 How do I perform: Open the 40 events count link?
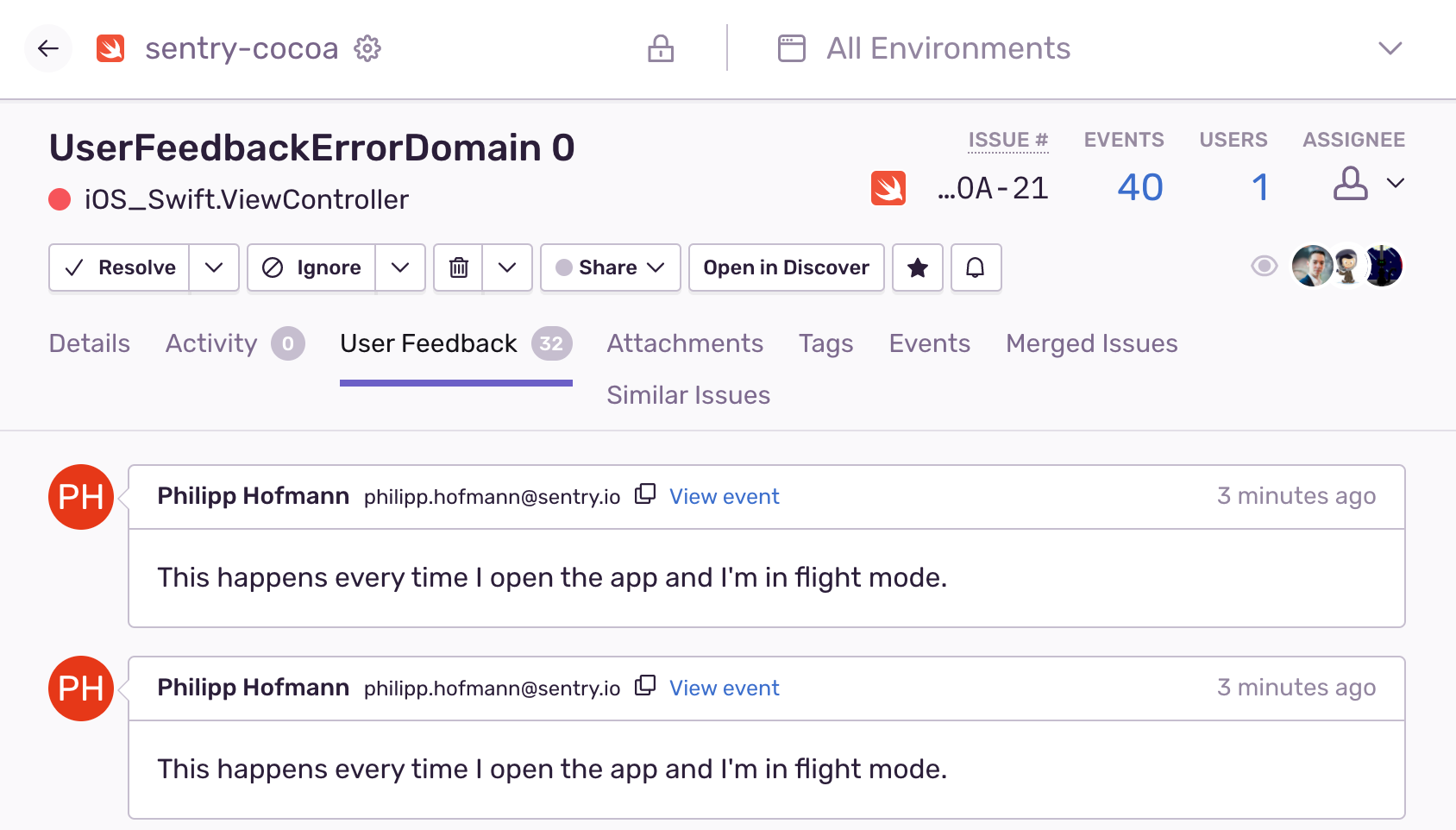1140,187
